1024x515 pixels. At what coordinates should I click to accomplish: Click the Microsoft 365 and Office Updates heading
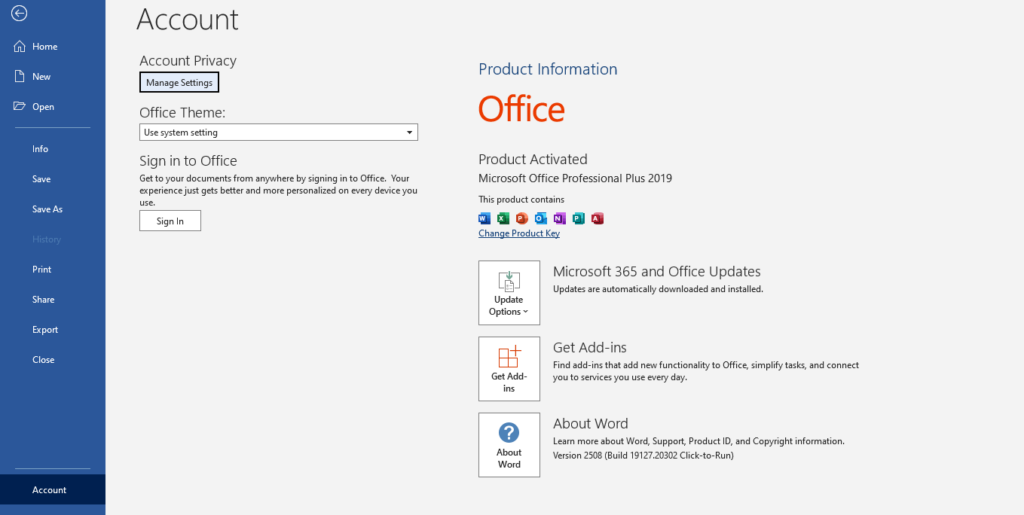point(656,272)
